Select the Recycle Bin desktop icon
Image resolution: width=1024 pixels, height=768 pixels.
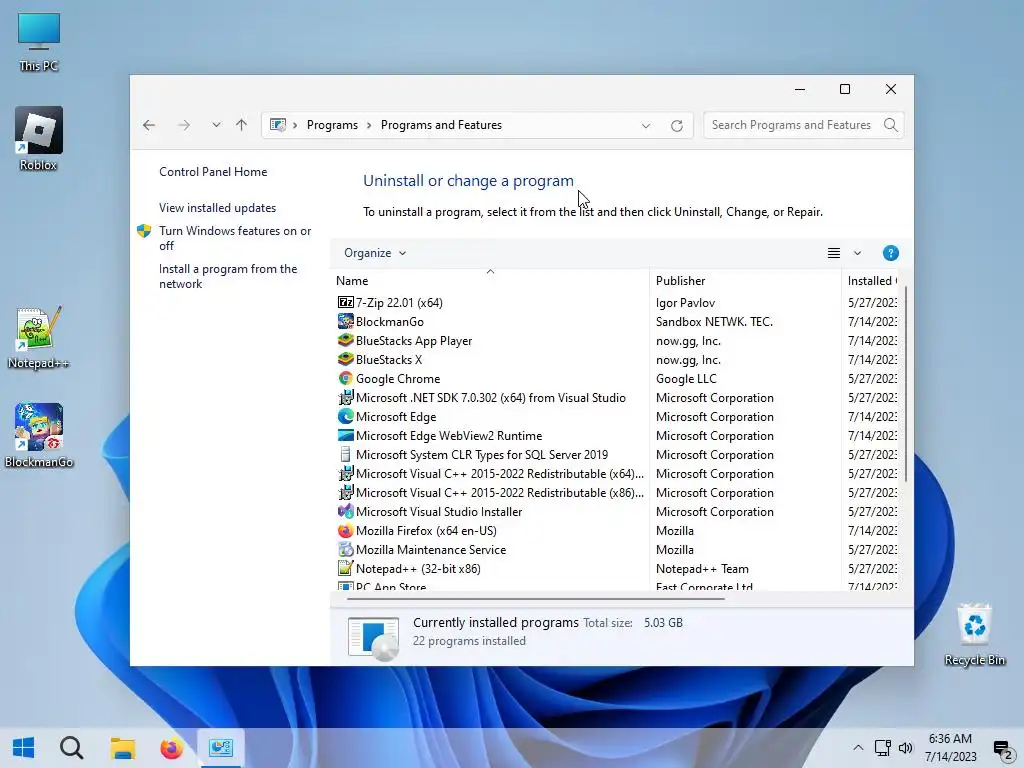coord(974,634)
